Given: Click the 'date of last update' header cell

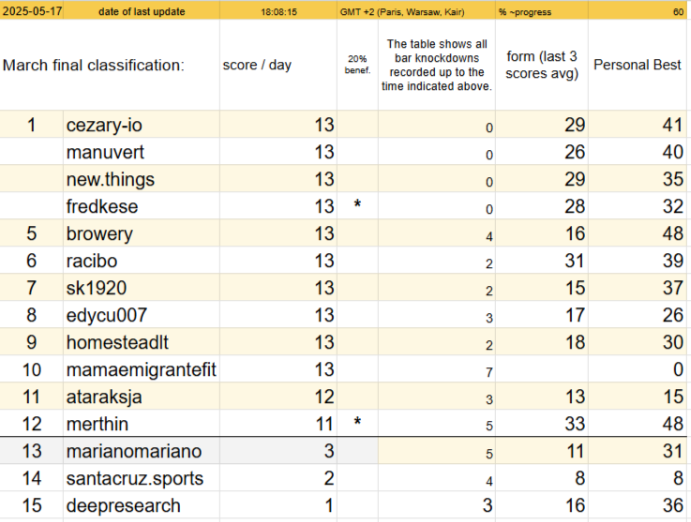Looking at the screenshot, I should click(141, 11).
